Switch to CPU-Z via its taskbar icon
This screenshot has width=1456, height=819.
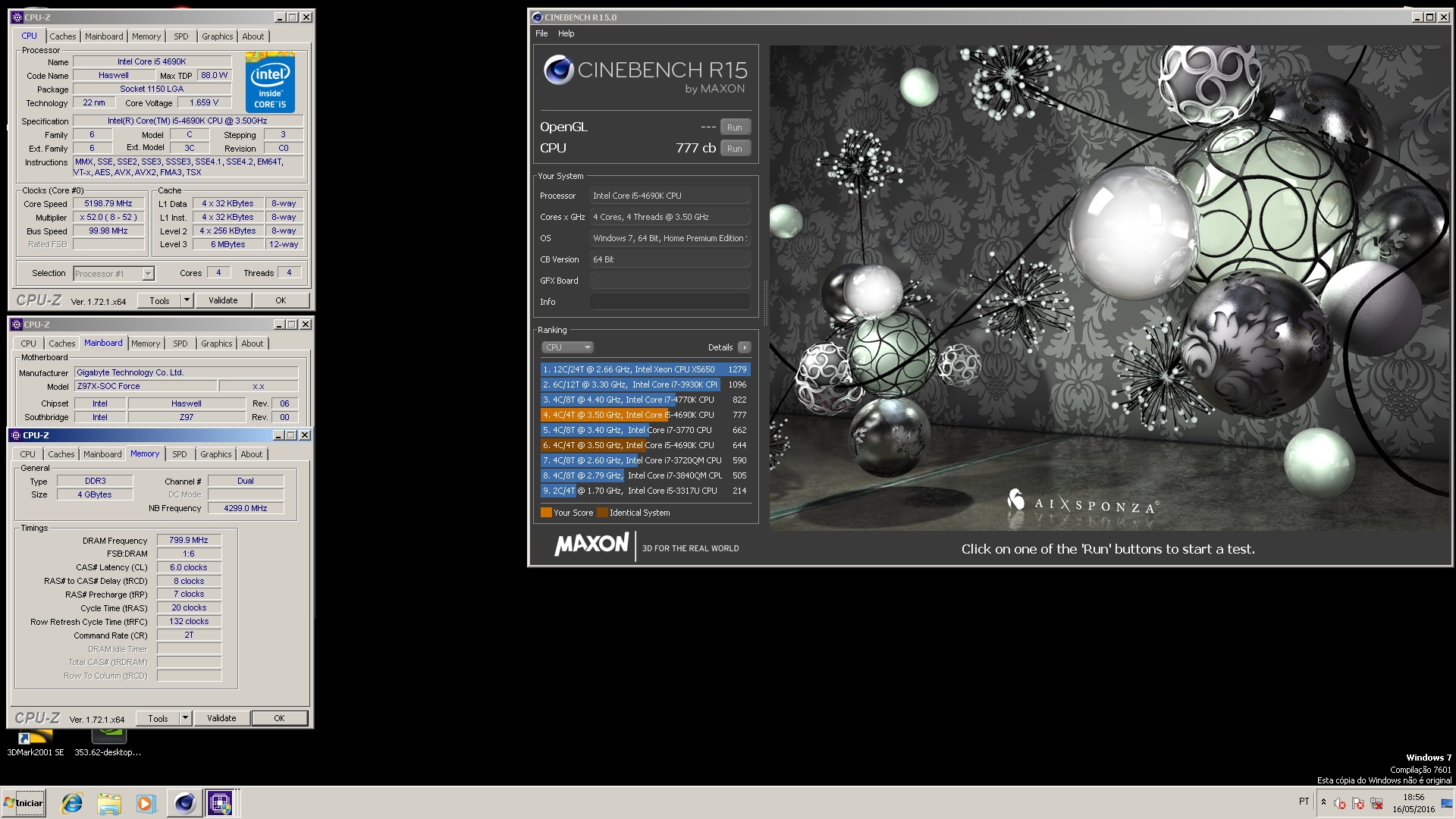point(220,803)
